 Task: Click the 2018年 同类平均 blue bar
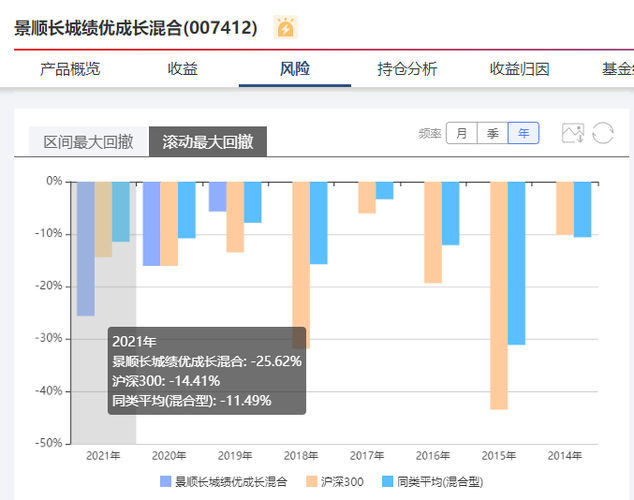tap(319, 223)
